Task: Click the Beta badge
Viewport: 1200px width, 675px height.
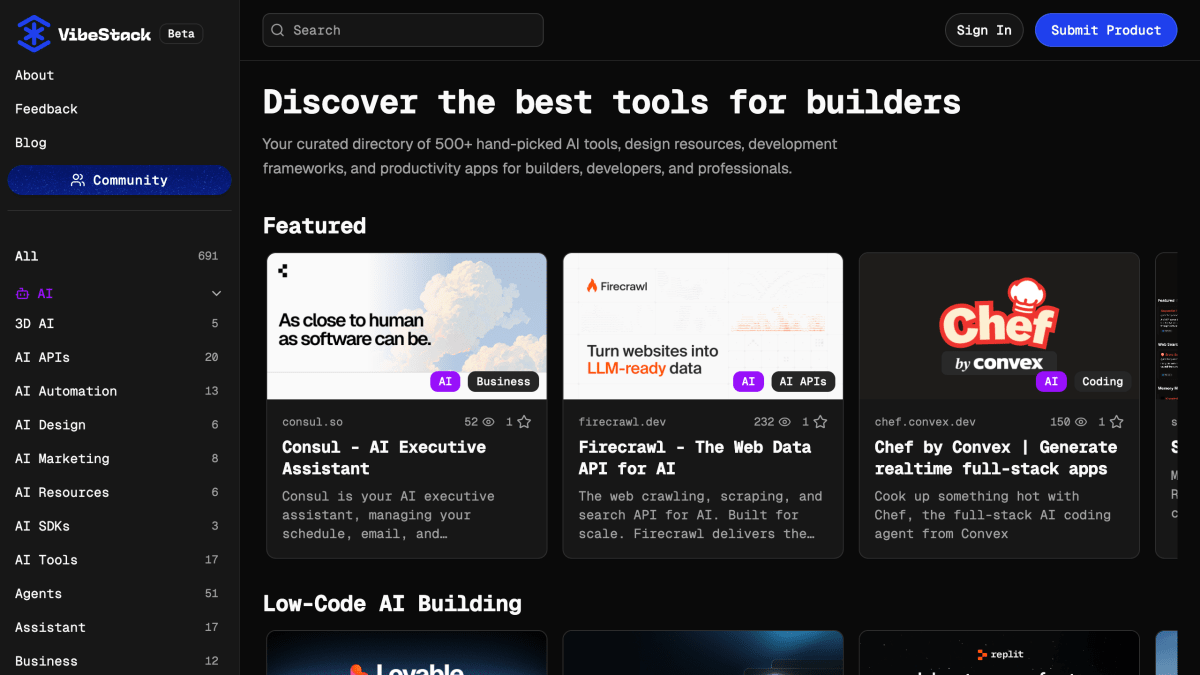Action: (x=181, y=34)
